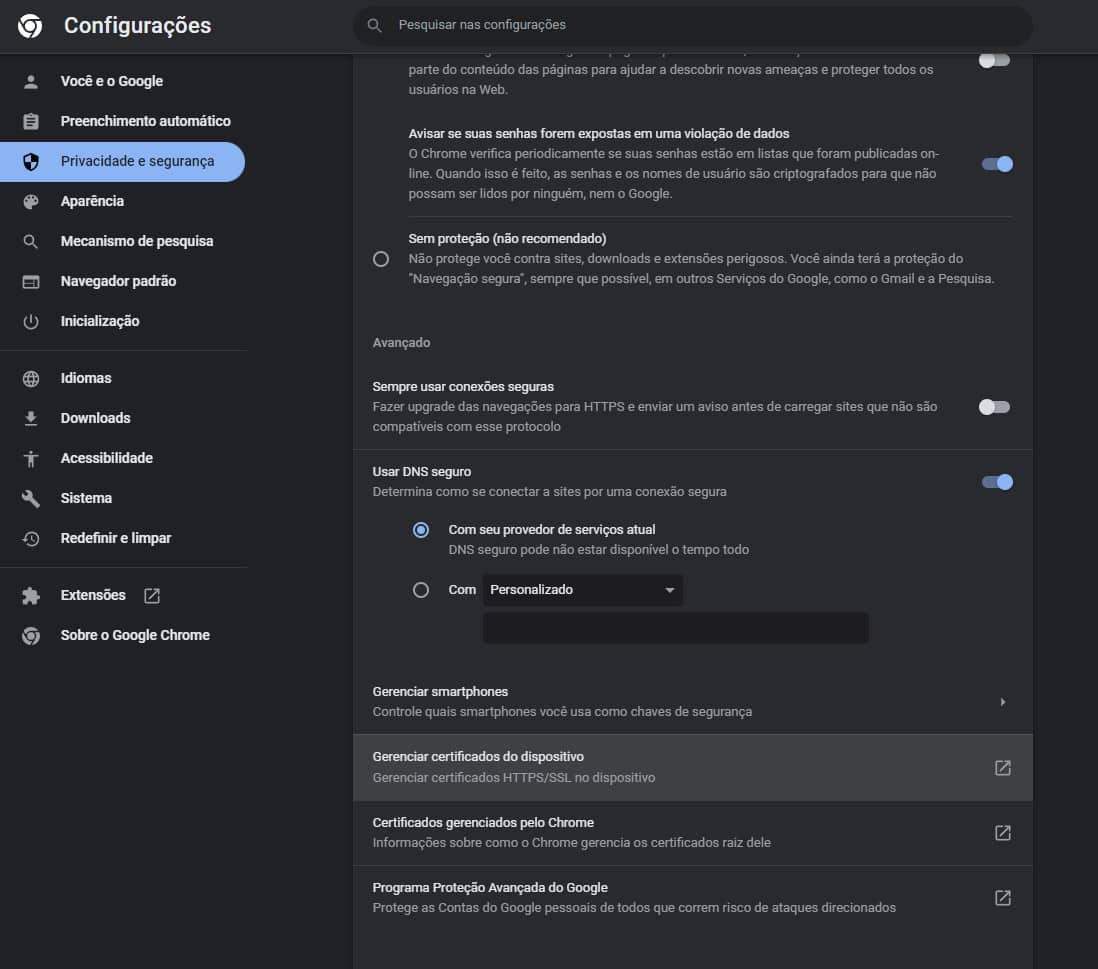This screenshot has height=969, width=1098.
Task: Open external link icon for Gerenciar certificados do dispositivo
Action: pyautogui.click(x=1002, y=767)
